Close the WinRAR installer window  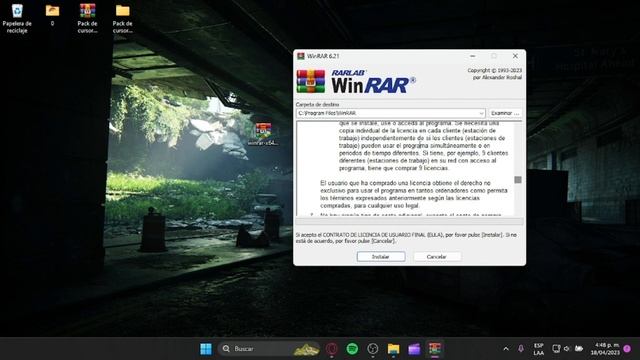pos(515,56)
